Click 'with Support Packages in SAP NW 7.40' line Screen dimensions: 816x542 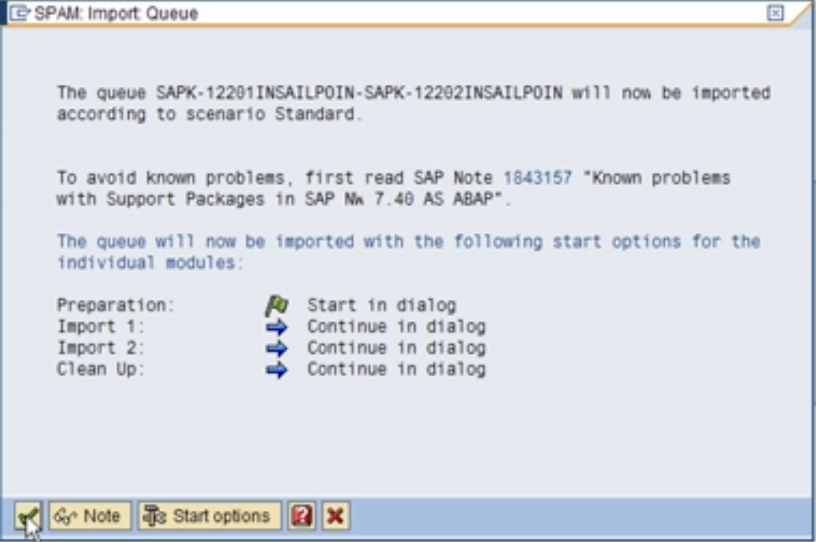tap(284, 199)
